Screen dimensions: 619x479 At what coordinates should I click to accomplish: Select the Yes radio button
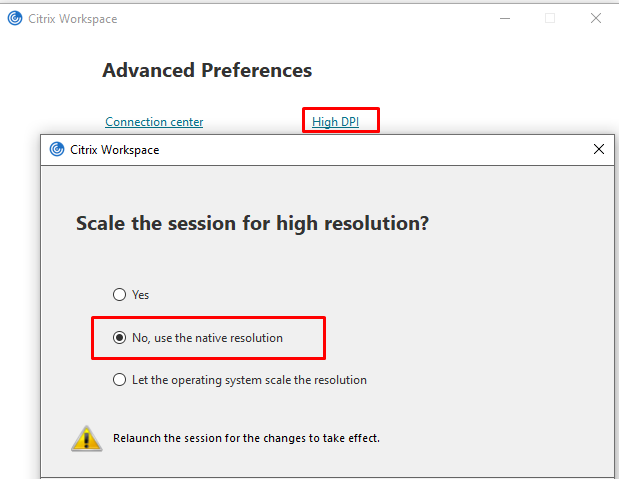click(x=120, y=295)
